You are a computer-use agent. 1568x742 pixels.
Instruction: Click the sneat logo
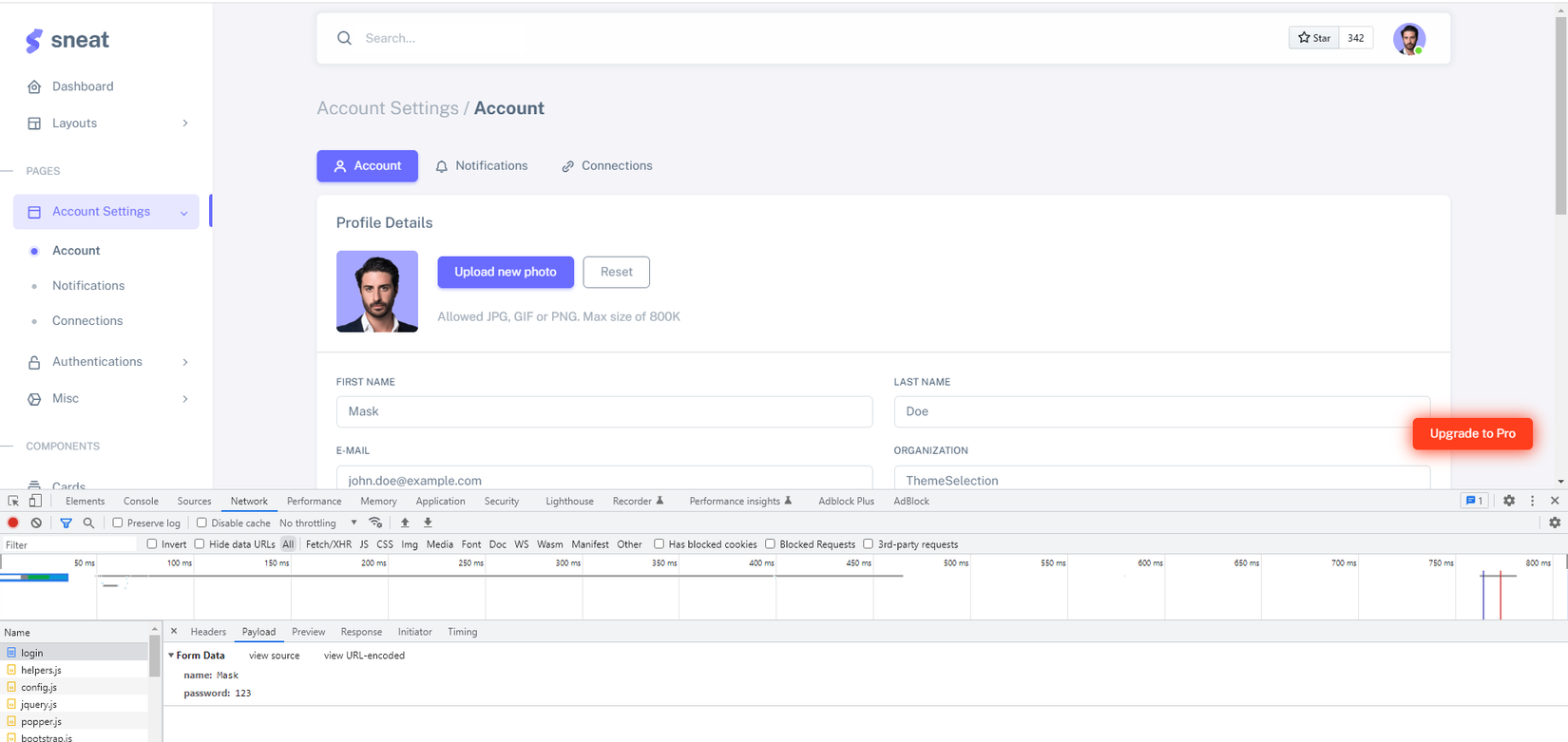67,40
